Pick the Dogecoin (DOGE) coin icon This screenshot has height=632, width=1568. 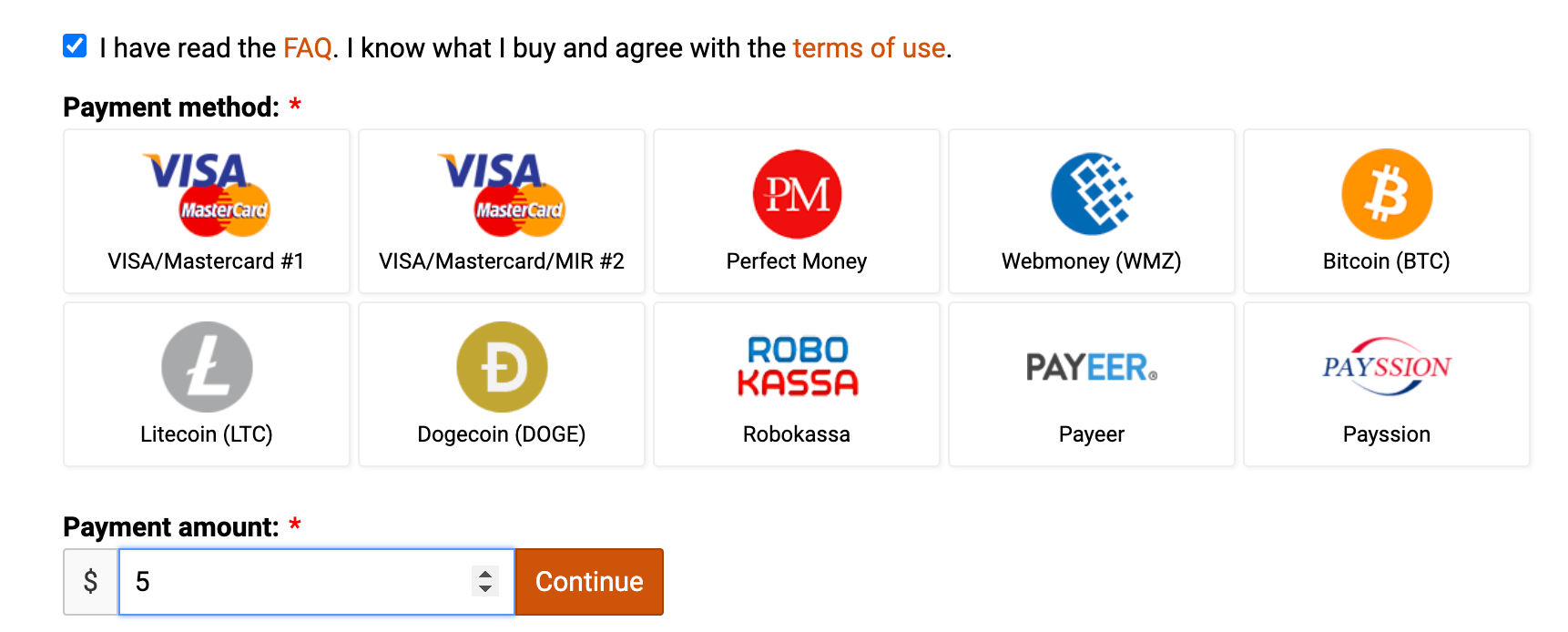[x=502, y=367]
